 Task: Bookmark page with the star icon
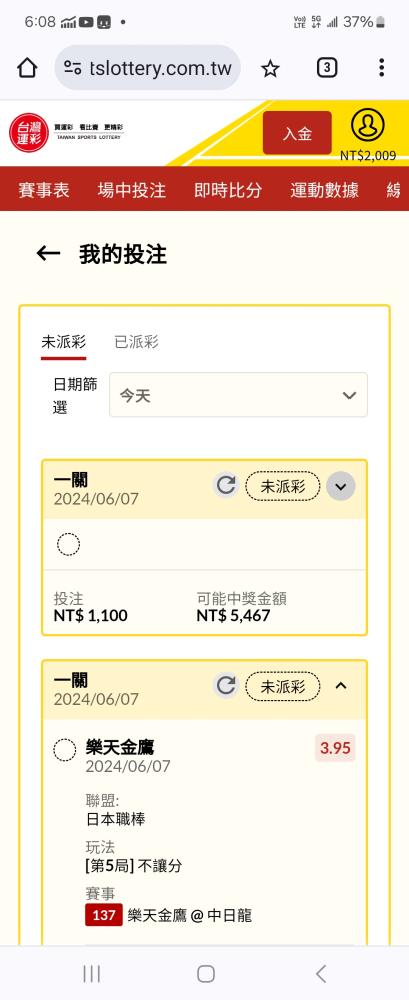point(271,68)
